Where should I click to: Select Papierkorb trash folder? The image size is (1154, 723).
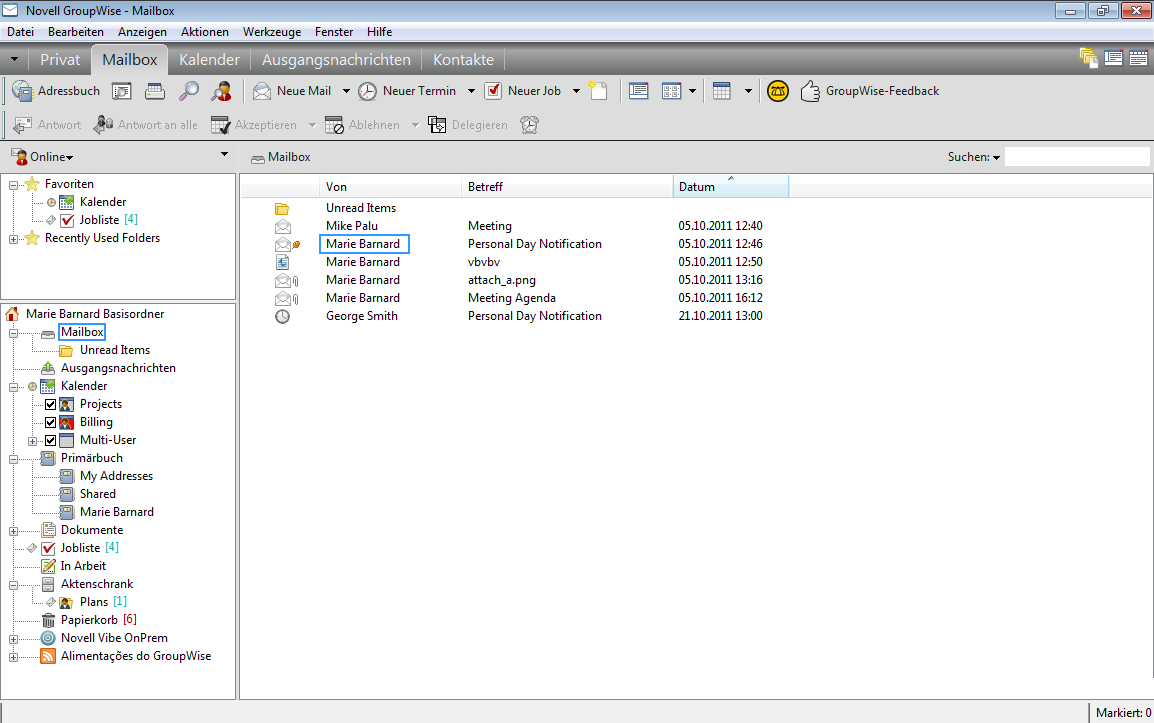coord(89,620)
